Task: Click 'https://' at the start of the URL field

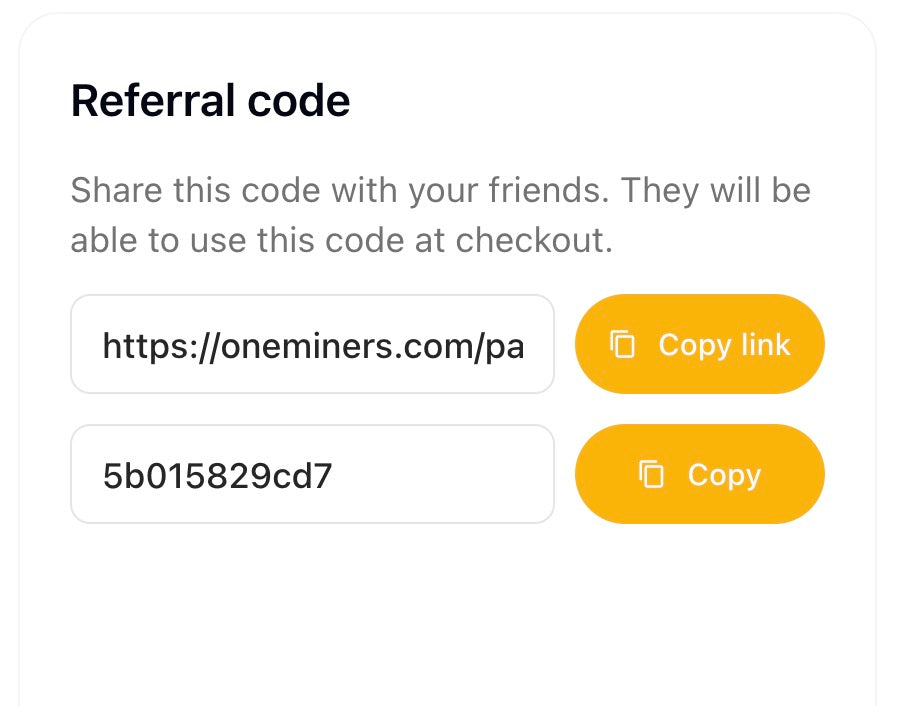Action: click(145, 347)
